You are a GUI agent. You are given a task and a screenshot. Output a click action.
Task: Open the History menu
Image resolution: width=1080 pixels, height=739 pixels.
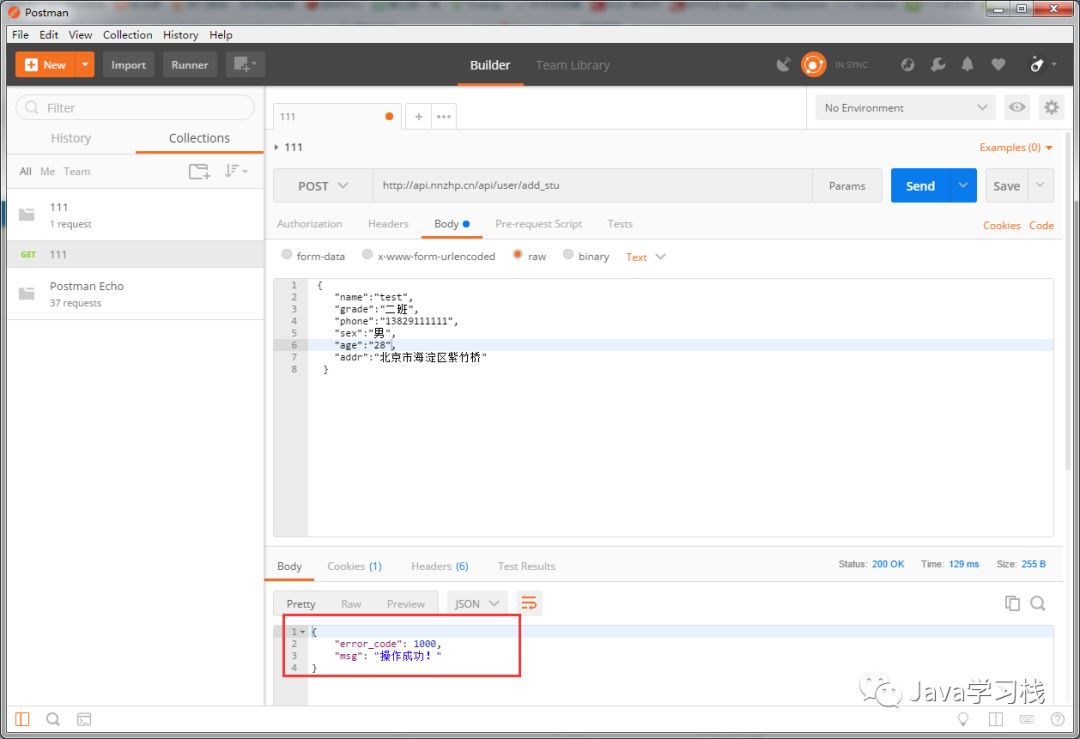tap(180, 34)
